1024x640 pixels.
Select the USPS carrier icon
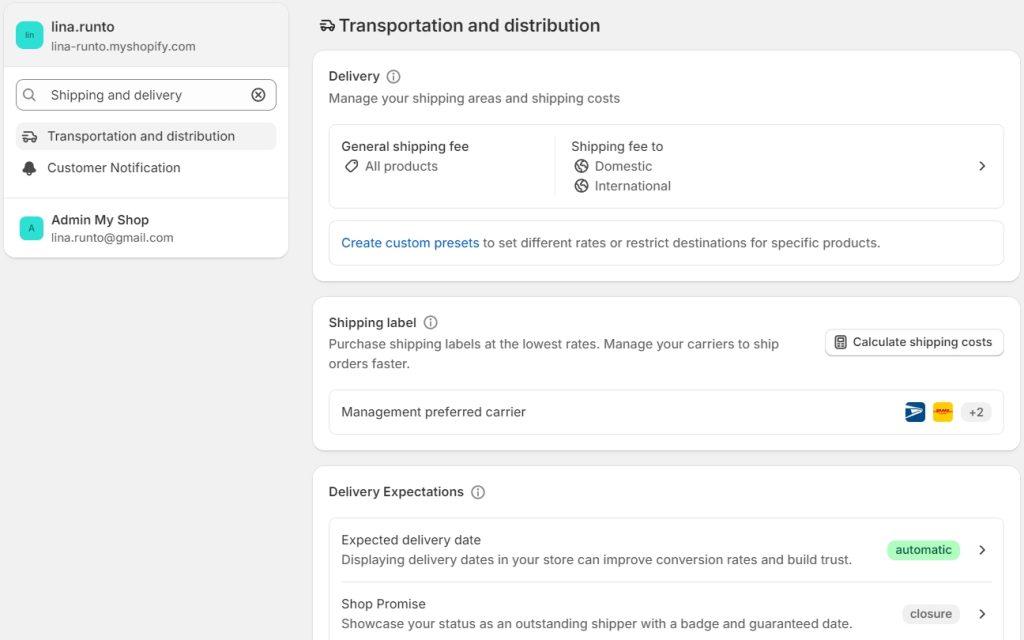913,411
